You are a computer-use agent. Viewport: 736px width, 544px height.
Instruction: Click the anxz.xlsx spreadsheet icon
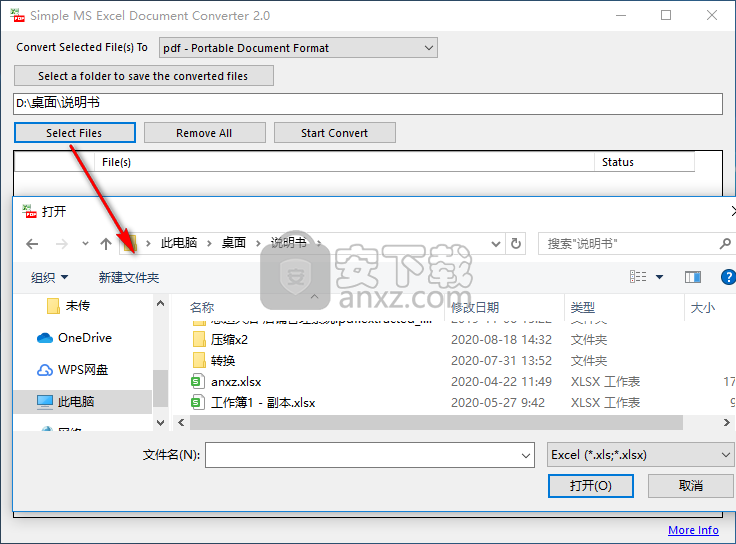pos(198,381)
